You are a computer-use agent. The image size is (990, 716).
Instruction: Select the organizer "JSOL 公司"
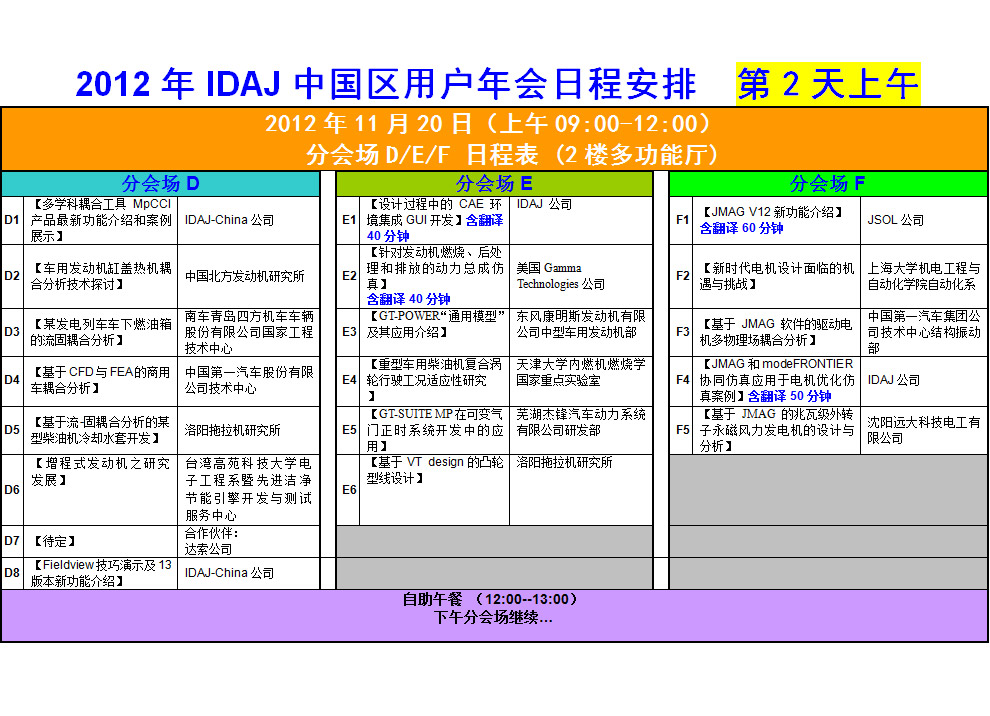click(895, 220)
